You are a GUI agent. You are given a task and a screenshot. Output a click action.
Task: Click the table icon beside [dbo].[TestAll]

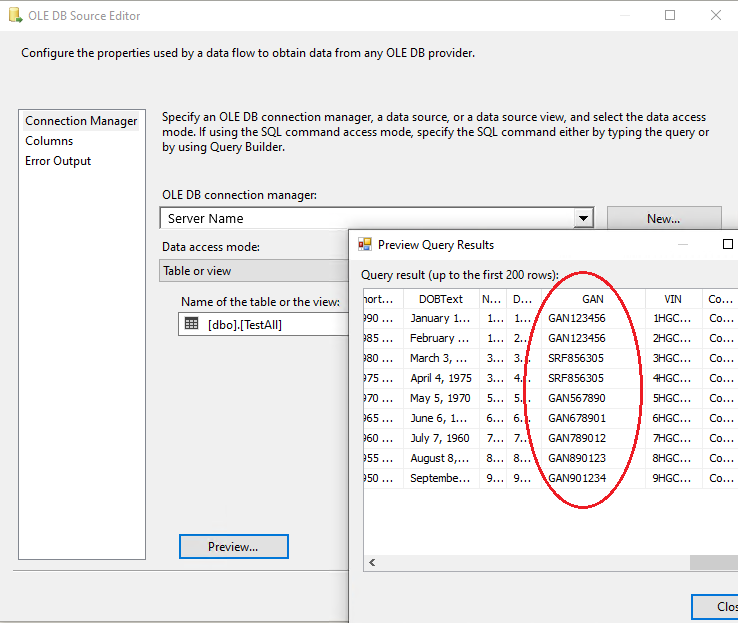[192, 324]
